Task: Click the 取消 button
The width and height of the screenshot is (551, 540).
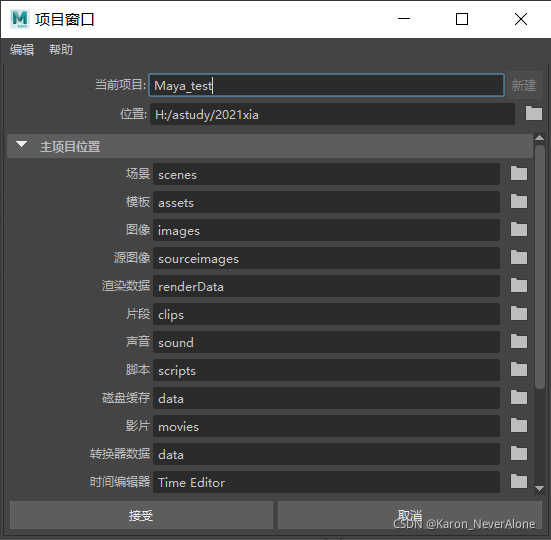Action: 410,515
